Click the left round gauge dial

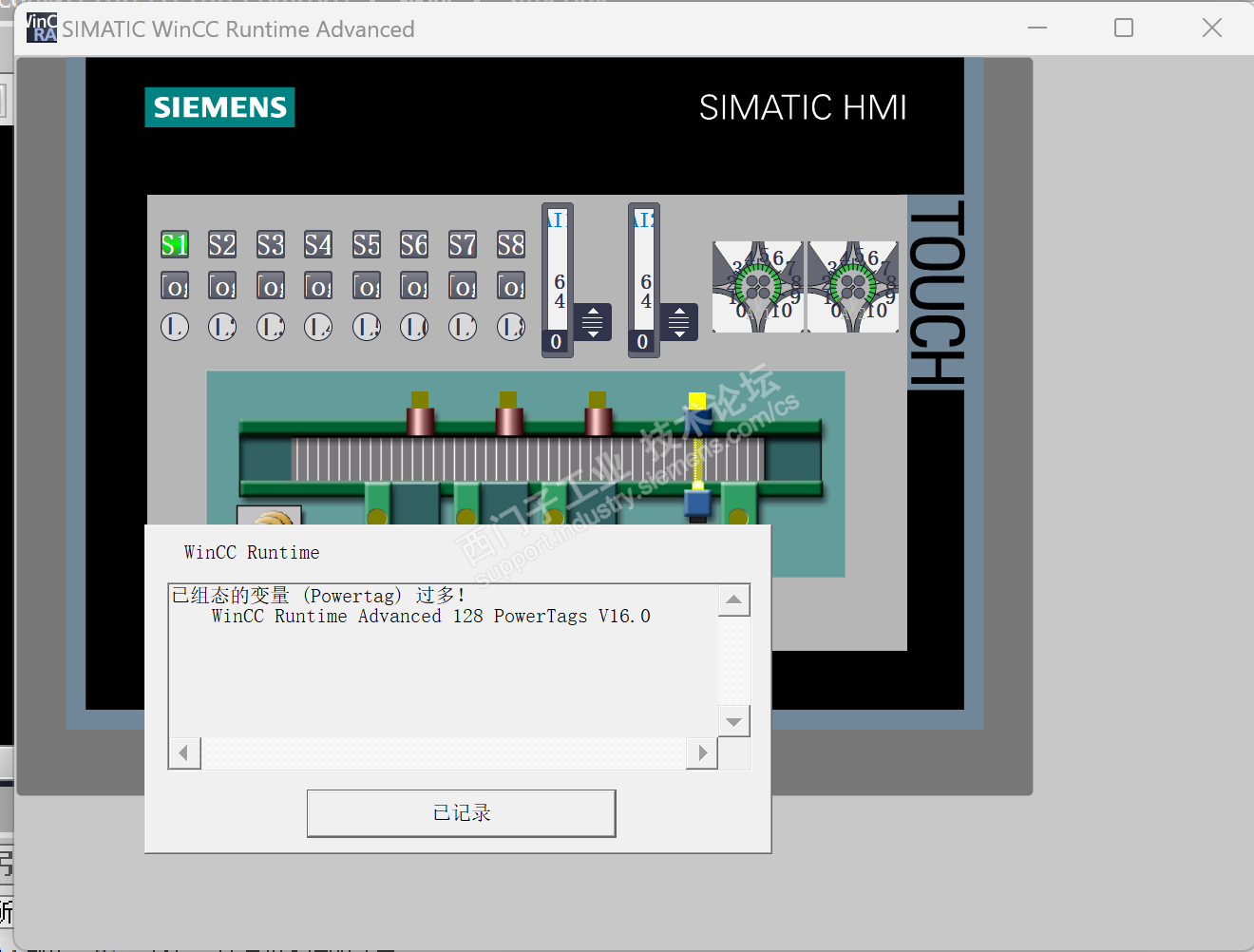pyautogui.click(x=758, y=287)
